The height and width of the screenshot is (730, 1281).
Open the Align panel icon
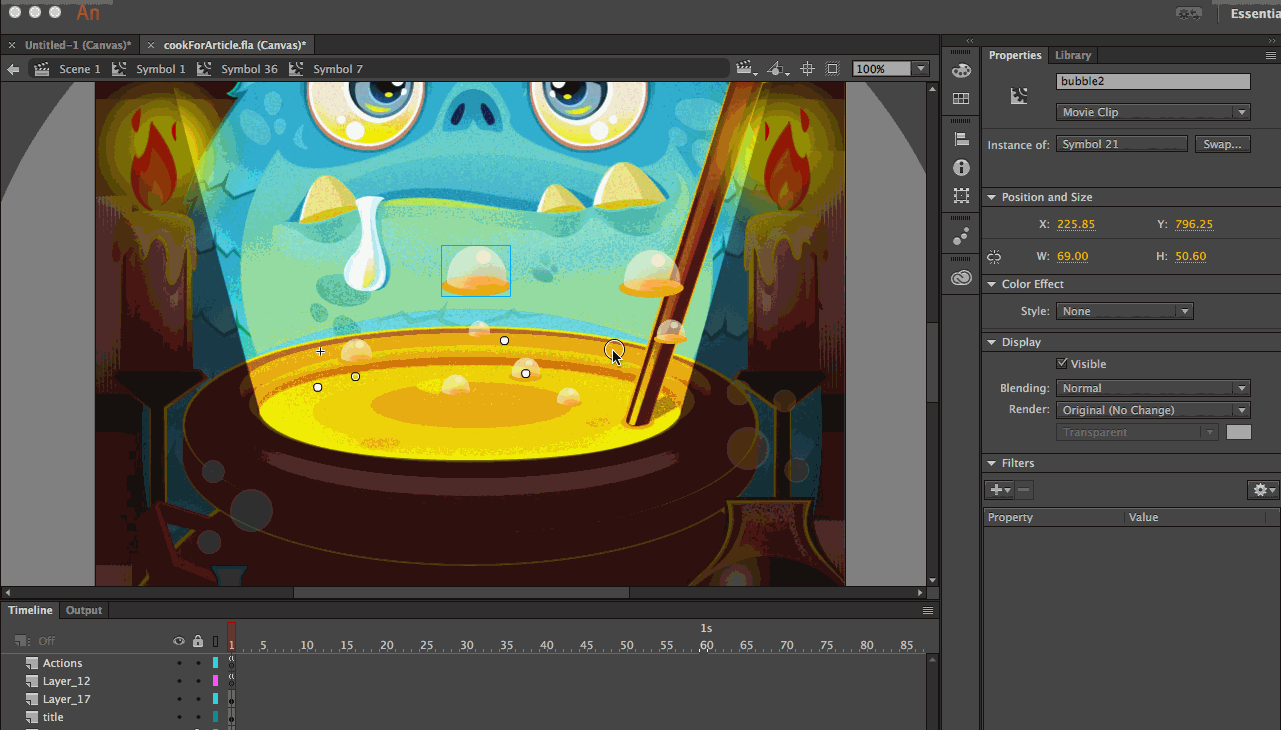tap(961, 140)
